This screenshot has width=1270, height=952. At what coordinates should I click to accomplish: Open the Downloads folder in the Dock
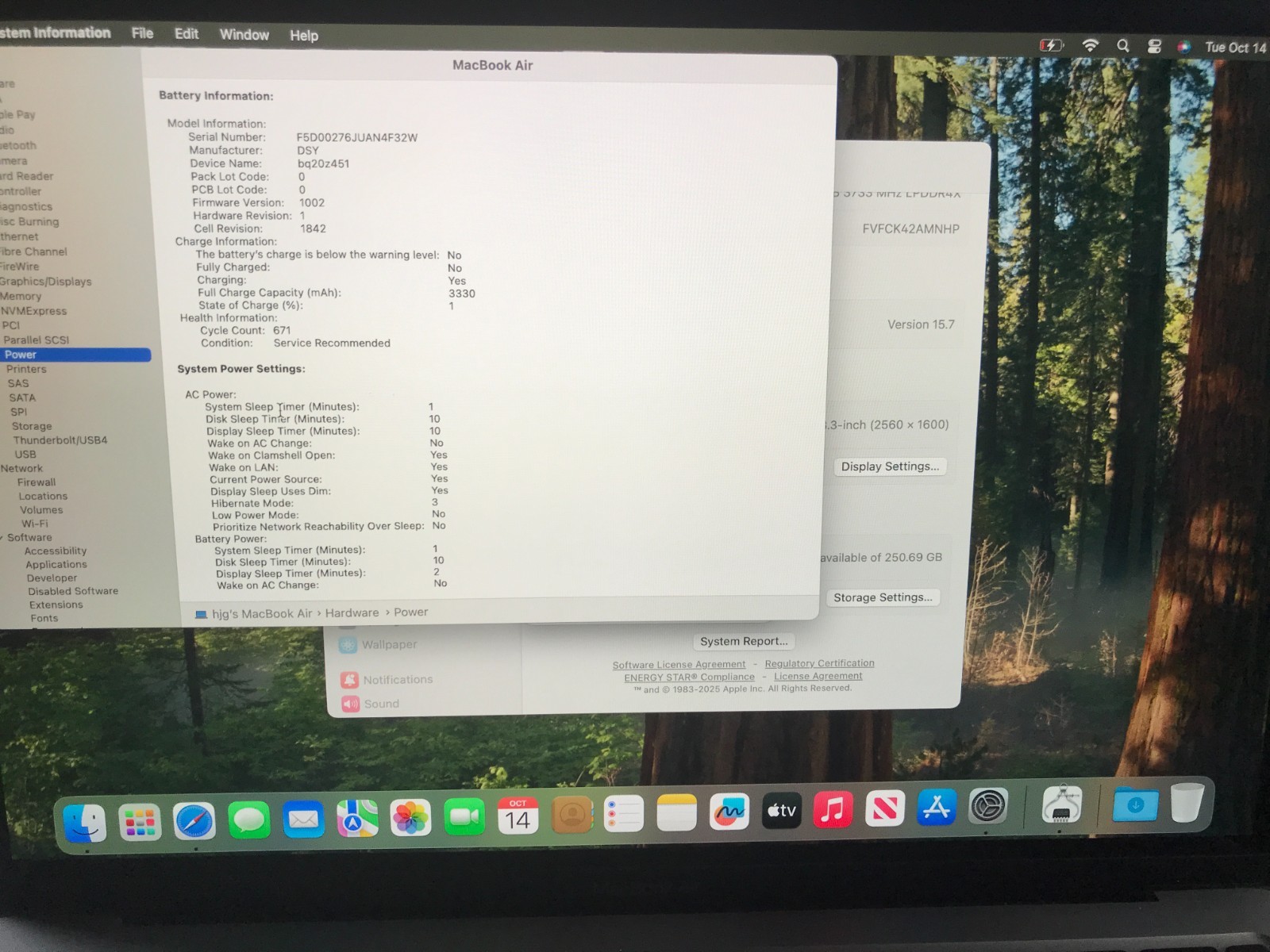coord(1135,804)
